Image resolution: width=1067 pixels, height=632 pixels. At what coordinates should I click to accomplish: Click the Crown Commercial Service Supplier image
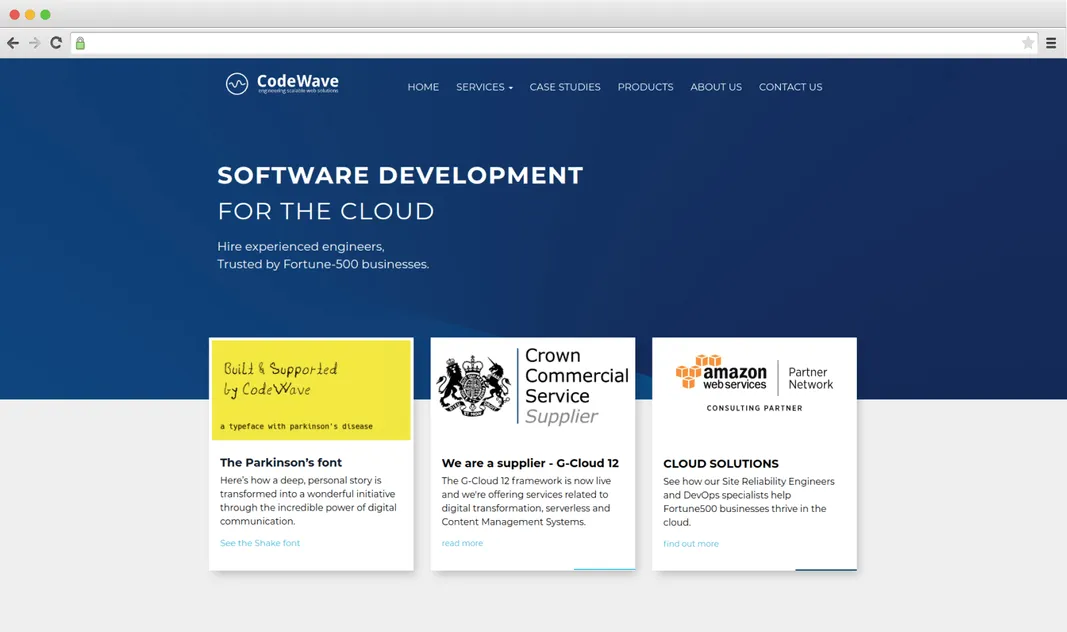coord(533,386)
